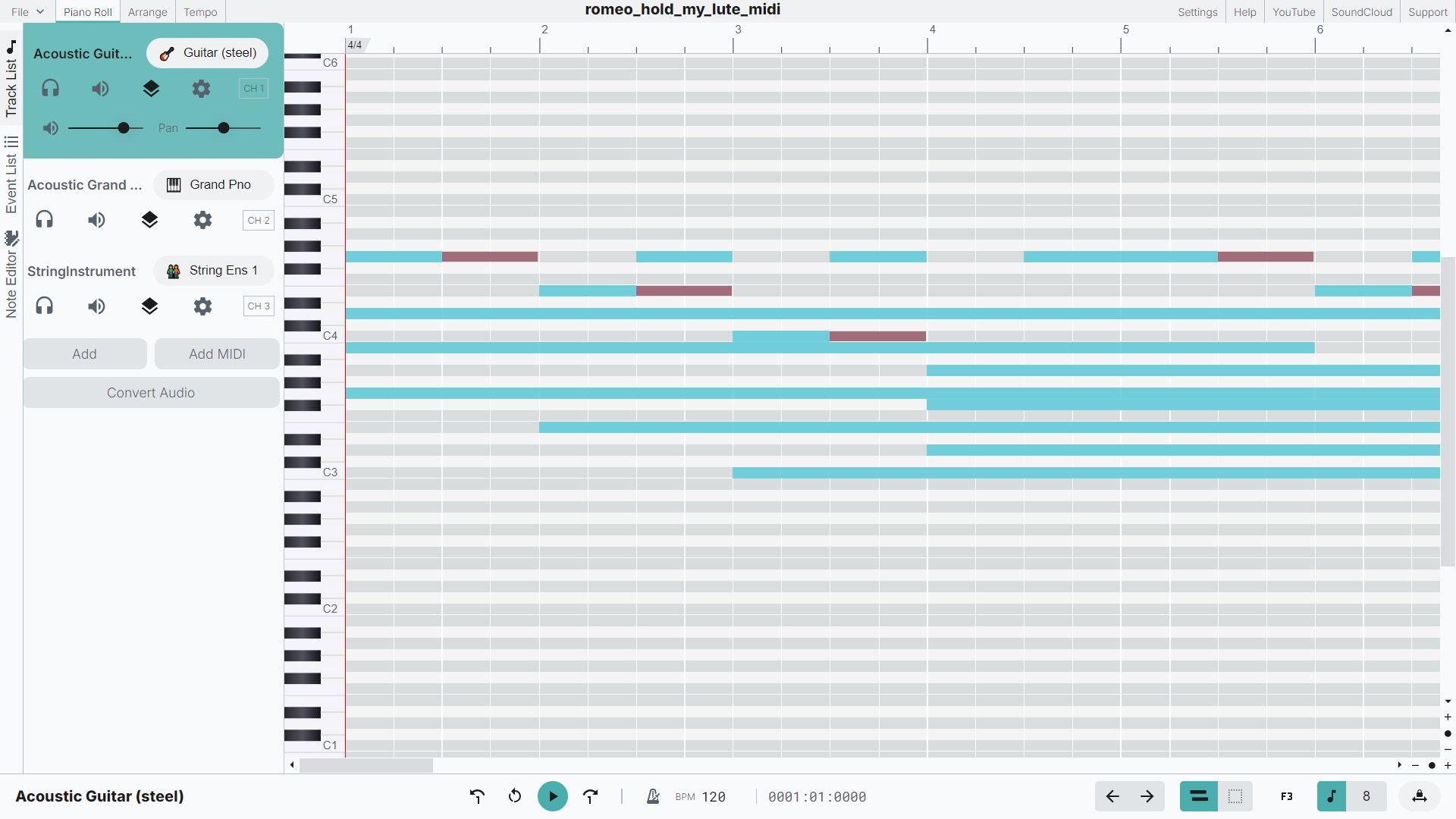This screenshot has width=1456, height=819.
Task: Toggle headphone monitoring on StringInstrument track
Action: pos(44,306)
